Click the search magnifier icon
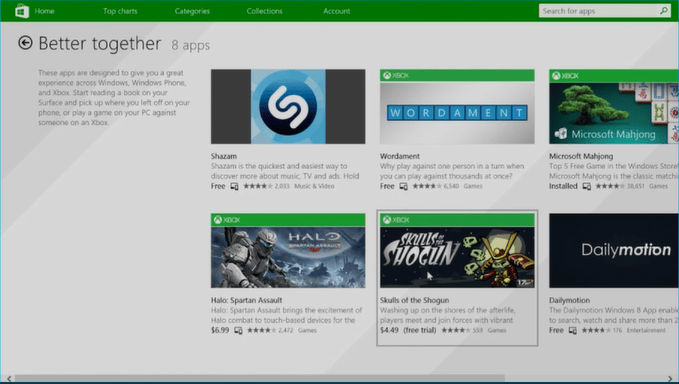This screenshot has width=679, height=384. pyautogui.click(x=663, y=11)
